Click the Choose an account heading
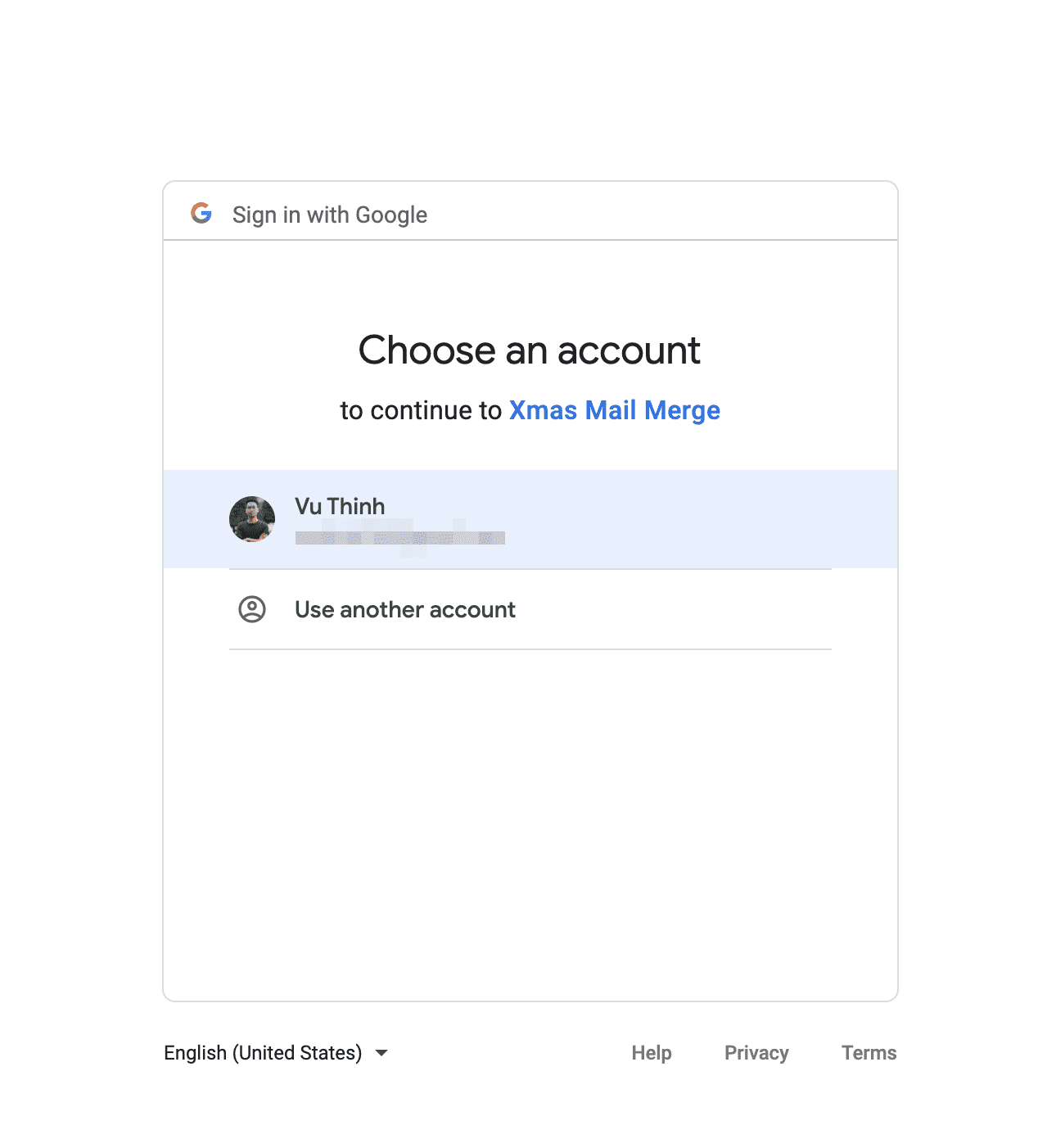Image resolution: width=1056 pixels, height=1148 pixels. 530,350
